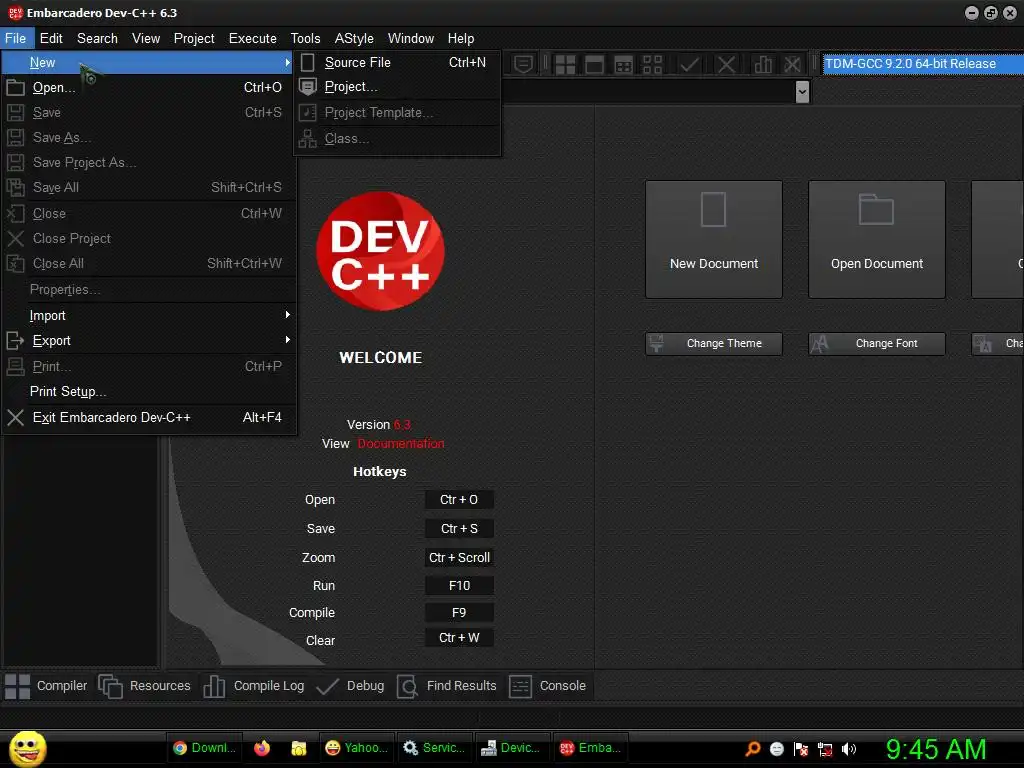Image resolution: width=1024 pixels, height=768 pixels.
Task: Click Print... in the File menu
Action: point(147,366)
